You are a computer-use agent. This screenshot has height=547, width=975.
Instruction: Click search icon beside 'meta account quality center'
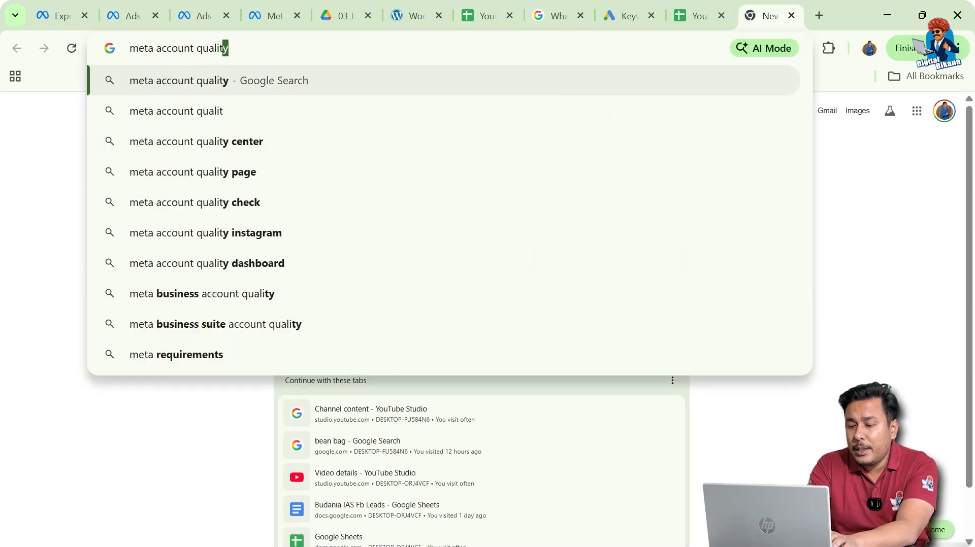[109, 141]
